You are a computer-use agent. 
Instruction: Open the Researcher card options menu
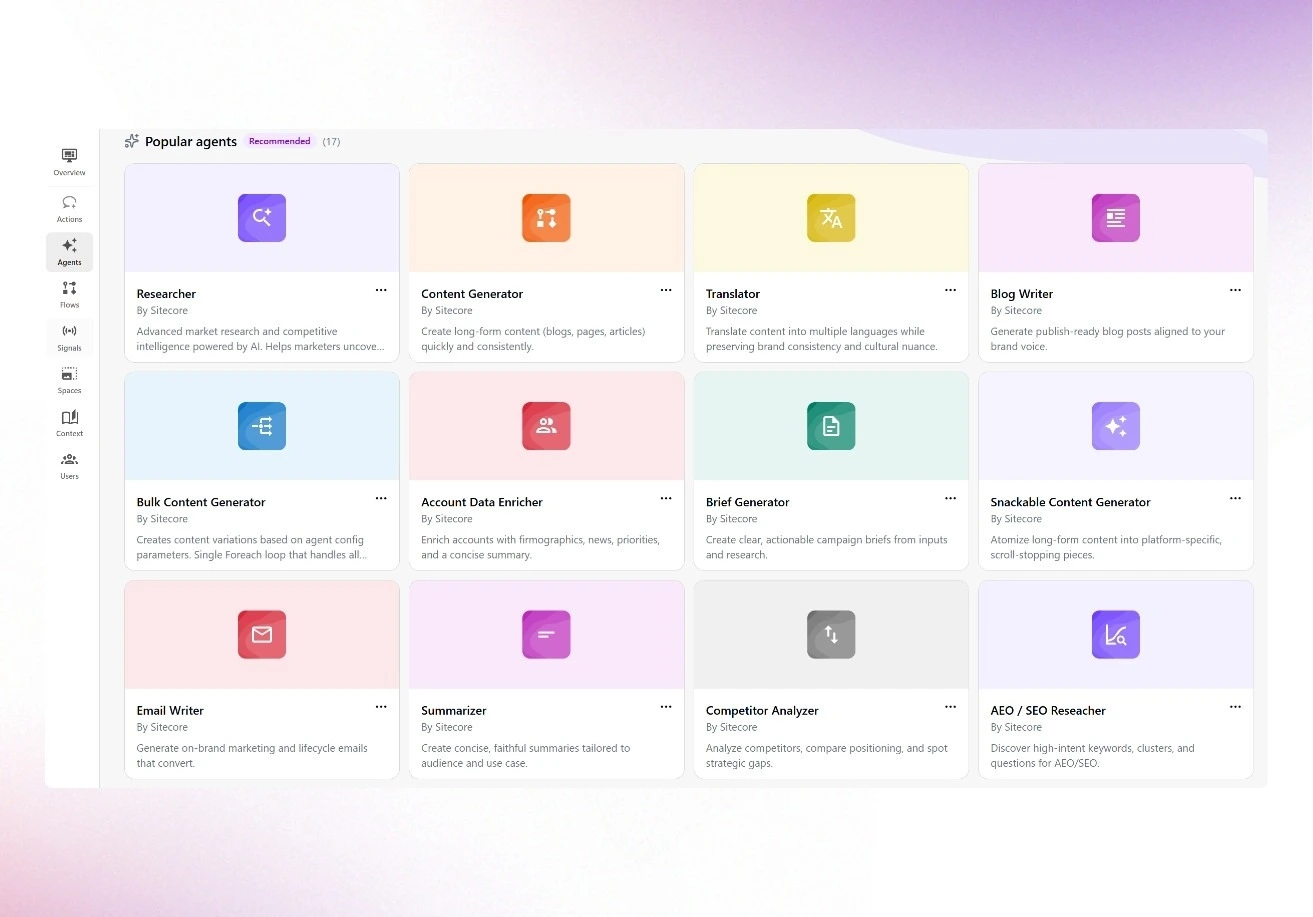[381, 290]
